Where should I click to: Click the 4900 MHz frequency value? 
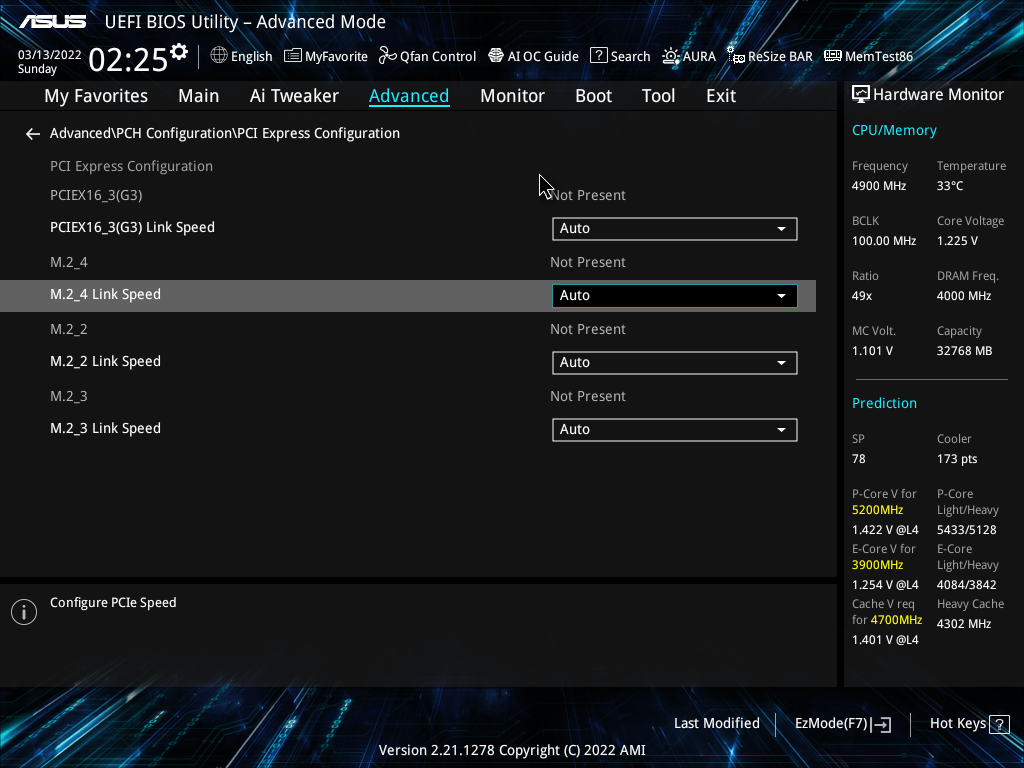(x=879, y=186)
